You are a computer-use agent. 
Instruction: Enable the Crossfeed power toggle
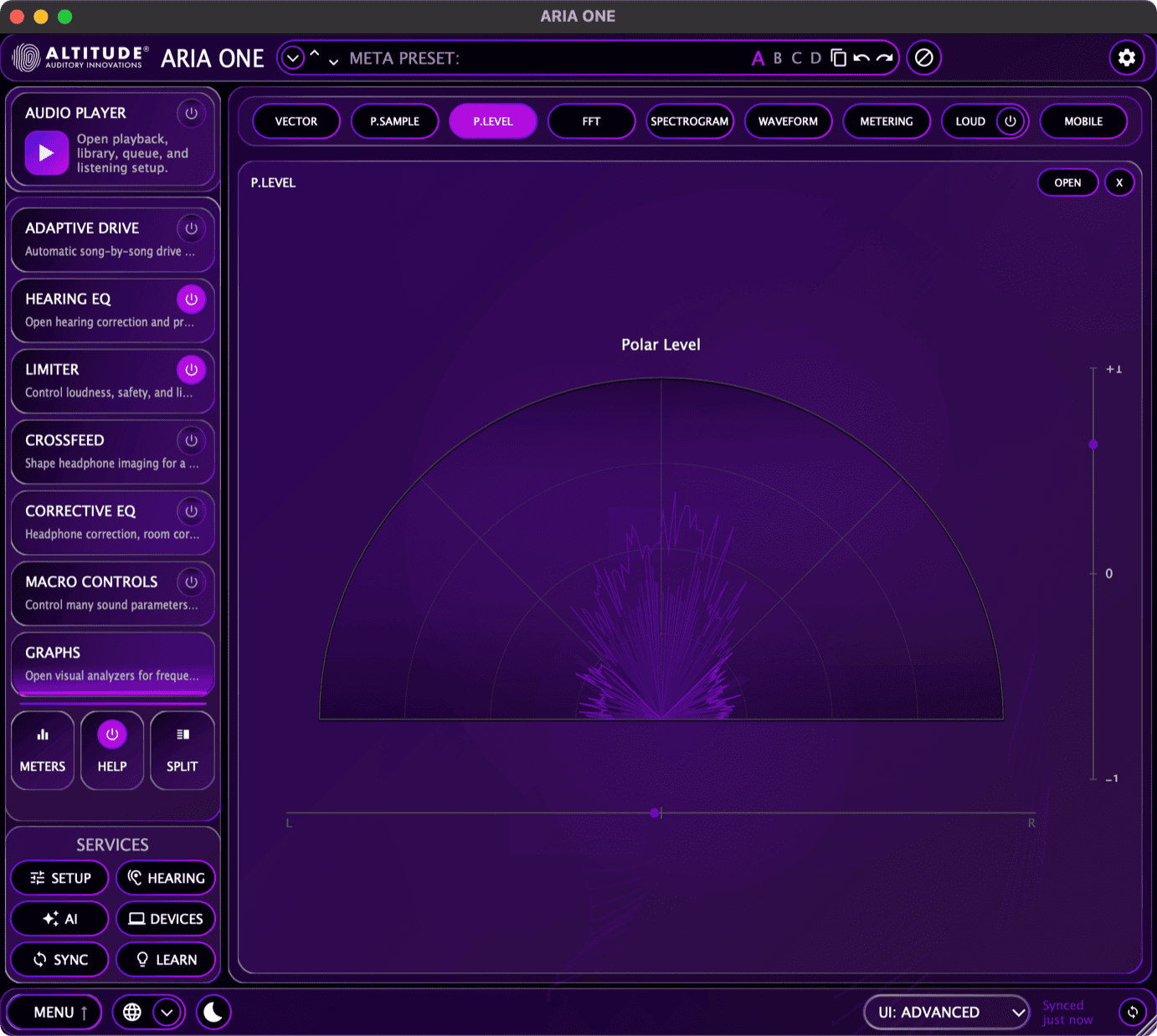click(x=192, y=440)
